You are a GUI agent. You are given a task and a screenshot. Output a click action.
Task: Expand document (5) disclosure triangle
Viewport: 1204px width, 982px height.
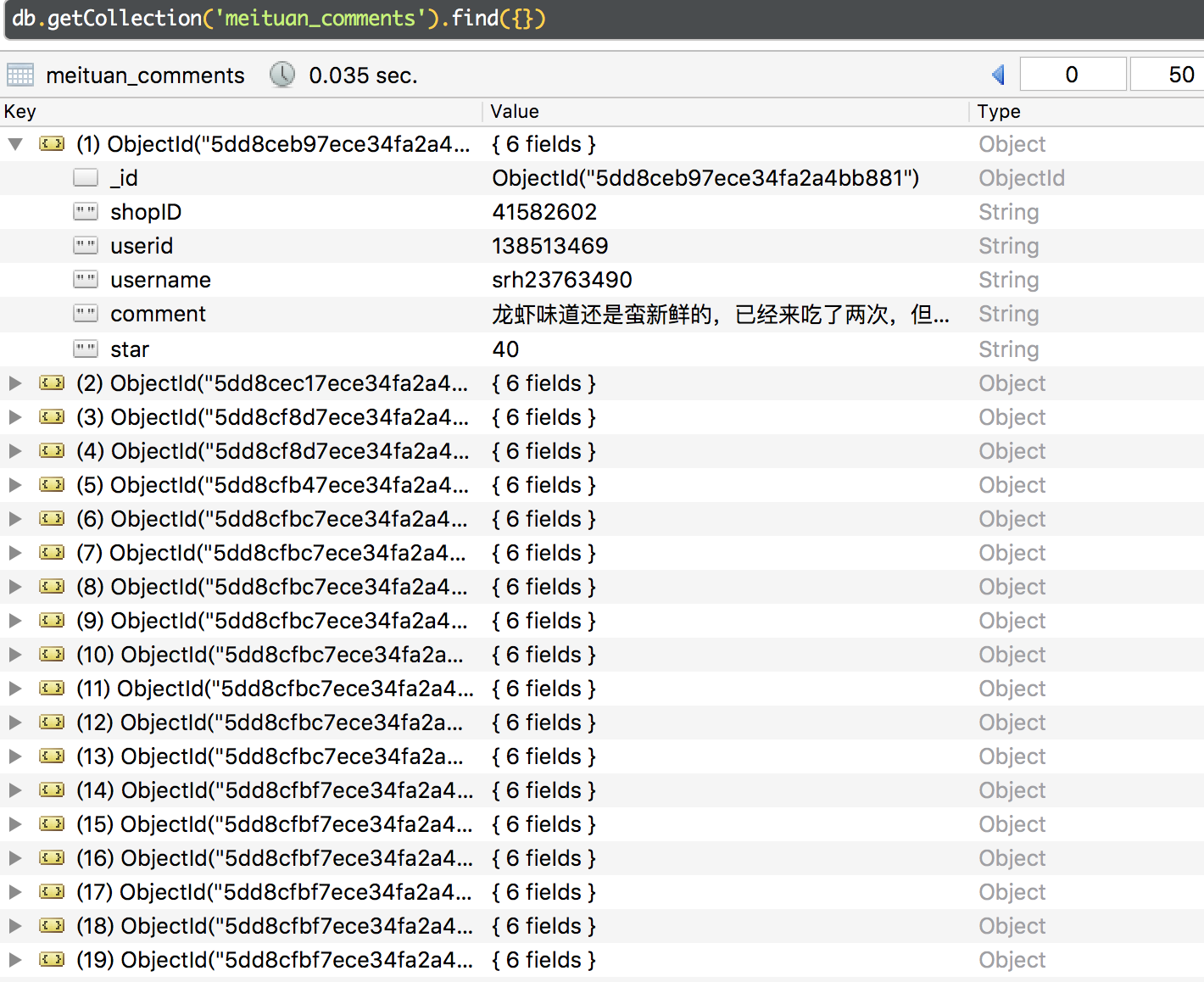[x=15, y=485]
